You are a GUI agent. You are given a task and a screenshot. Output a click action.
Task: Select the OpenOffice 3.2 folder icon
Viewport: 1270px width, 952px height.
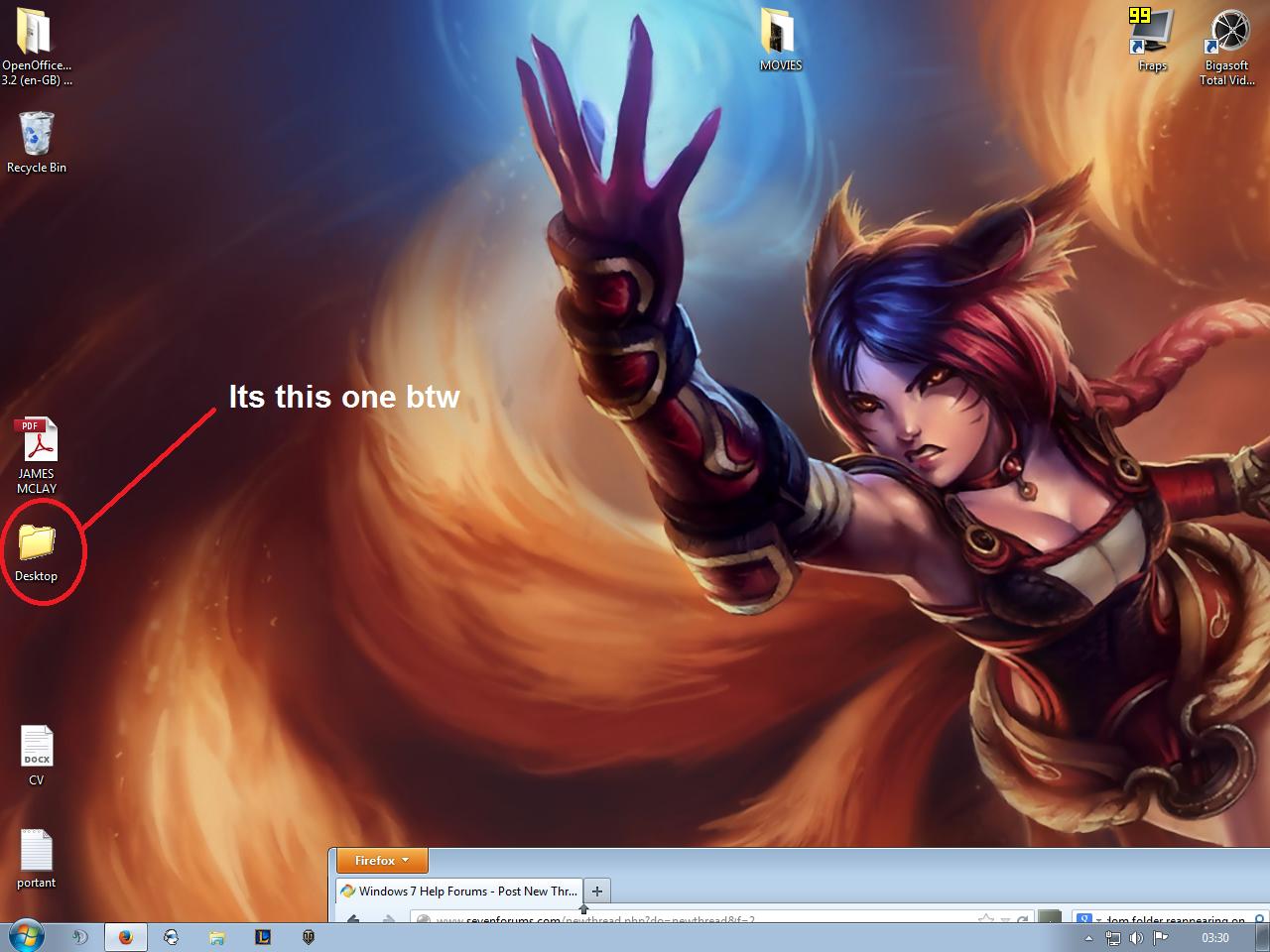coord(37,47)
